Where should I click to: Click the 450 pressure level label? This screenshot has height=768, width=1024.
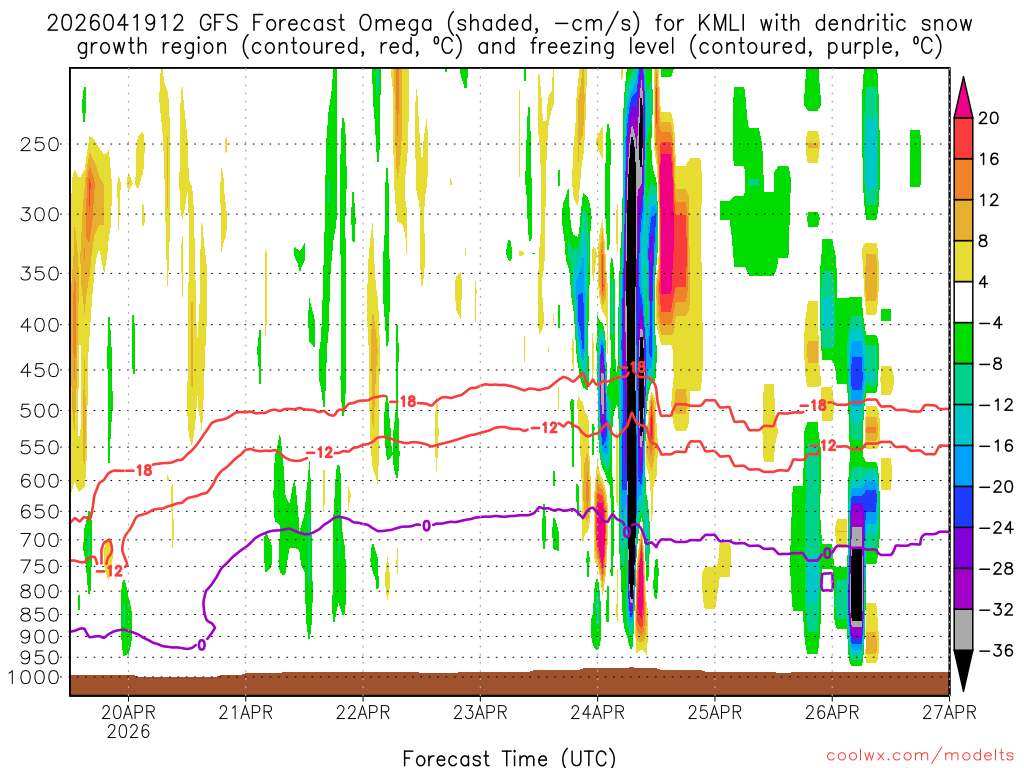click(x=40, y=370)
